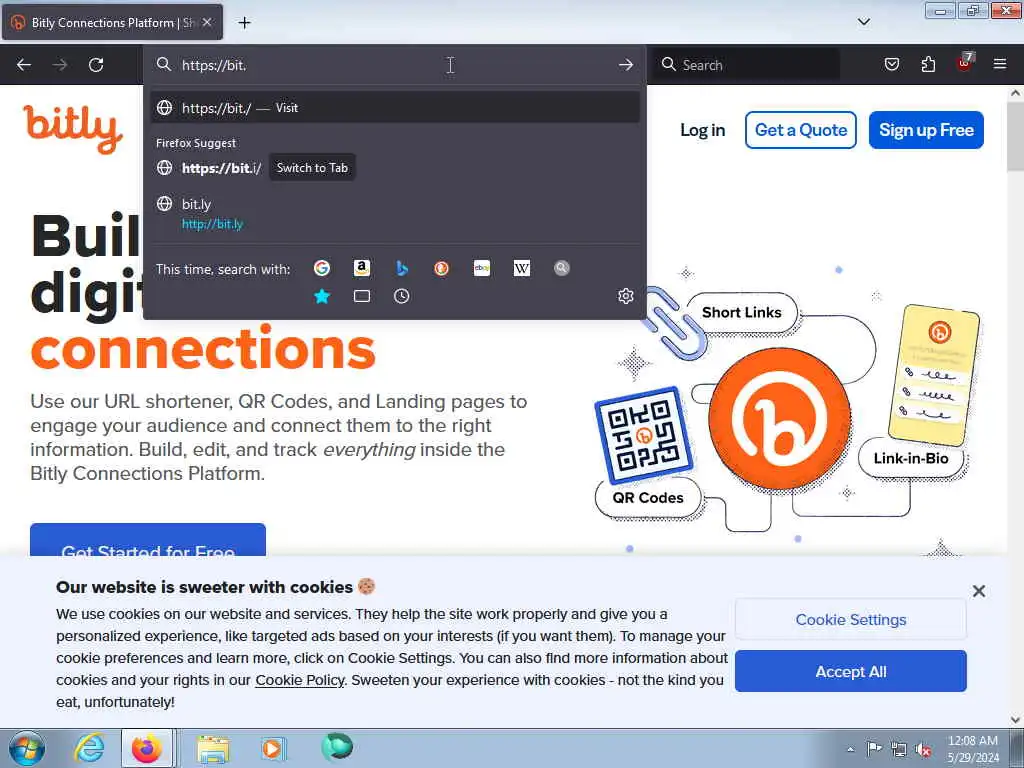Image resolution: width=1024 pixels, height=768 pixels.
Task: Click the Action Center flag tray icon
Action: click(874, 749)
